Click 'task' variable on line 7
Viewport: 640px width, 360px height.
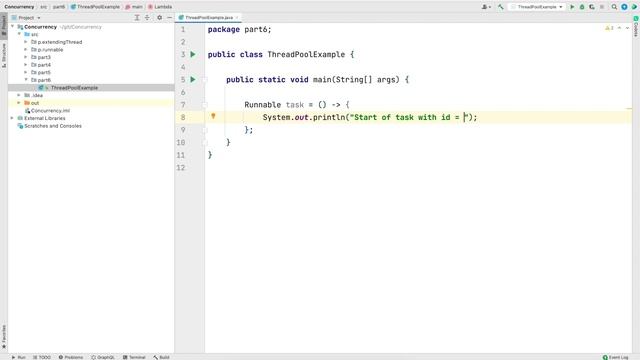coord(295,105)
